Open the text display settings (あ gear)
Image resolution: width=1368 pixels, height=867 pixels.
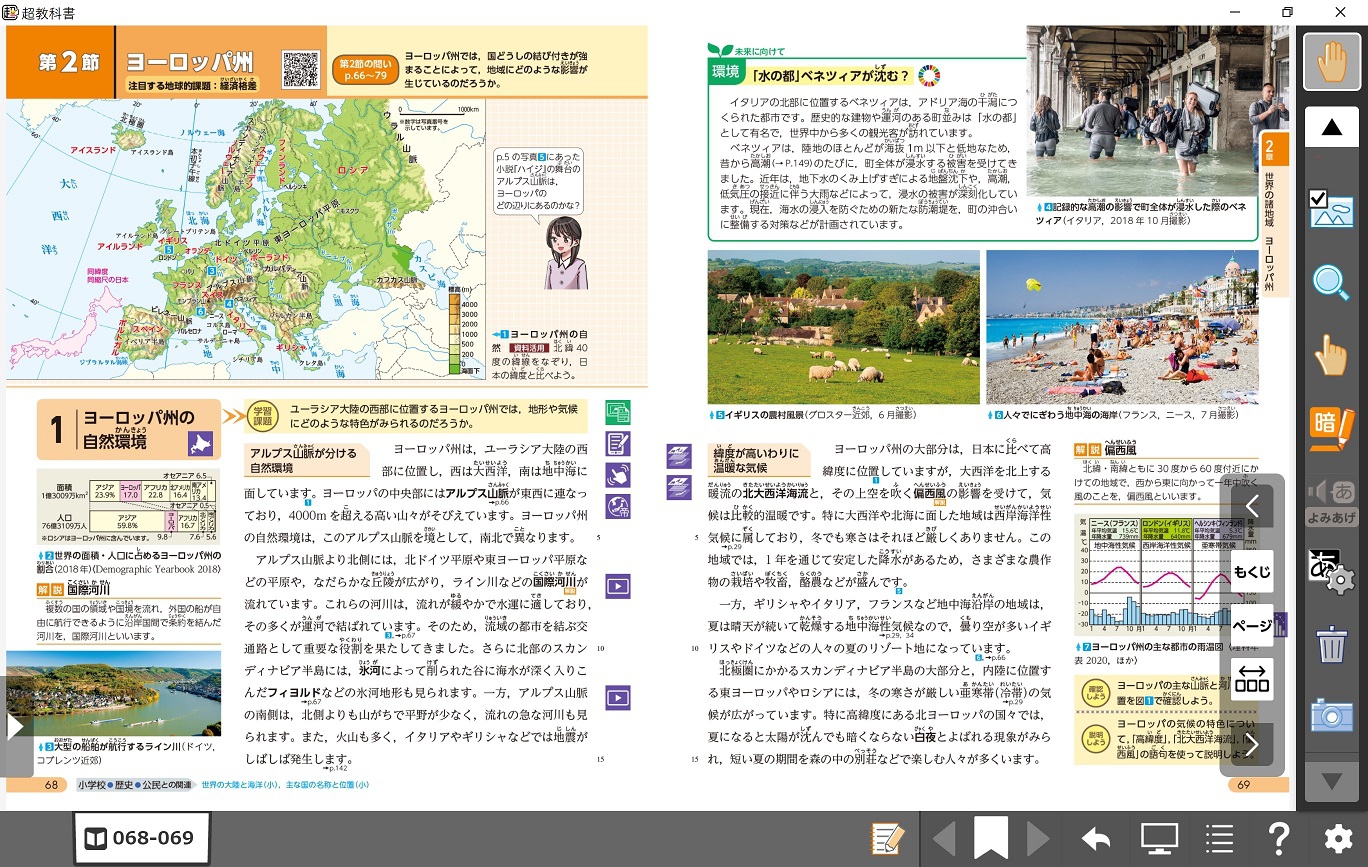click(x=1331, y=570)
